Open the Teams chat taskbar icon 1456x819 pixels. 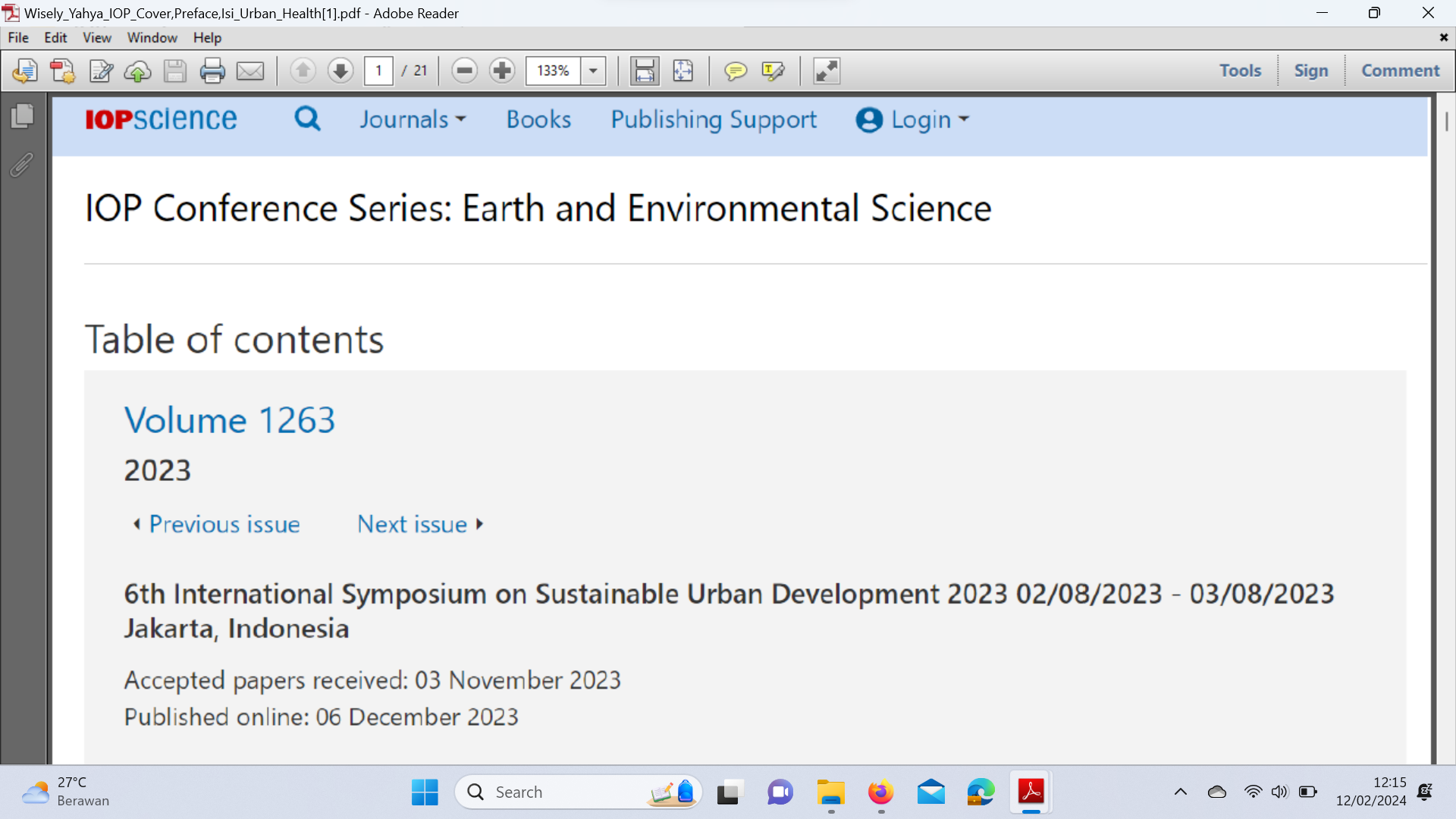780,792
